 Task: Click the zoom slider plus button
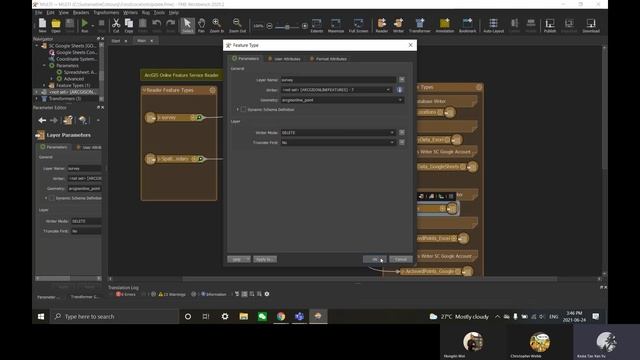[x=304, y=26]
